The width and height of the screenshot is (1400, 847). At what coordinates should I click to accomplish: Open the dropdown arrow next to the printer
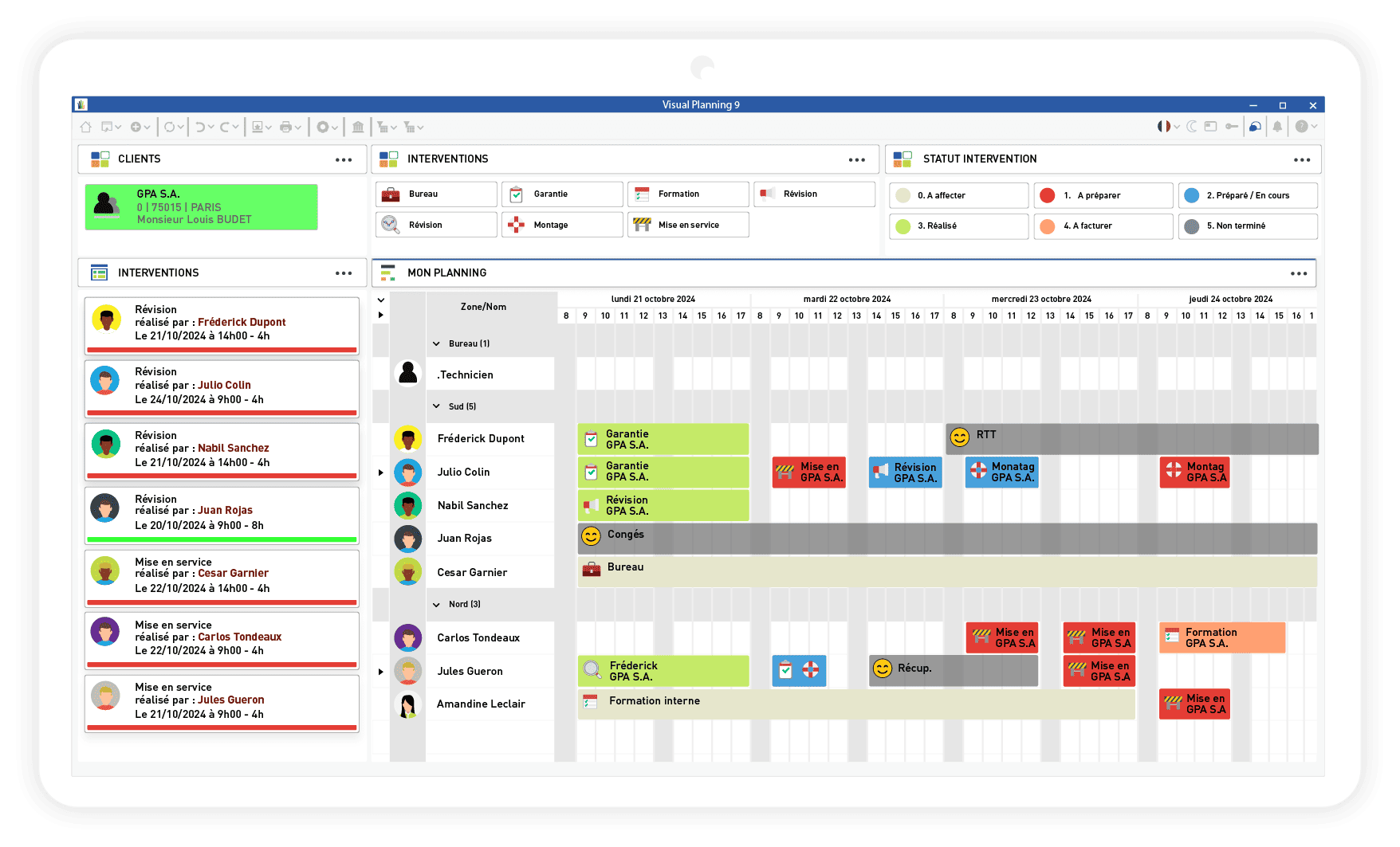298,127
